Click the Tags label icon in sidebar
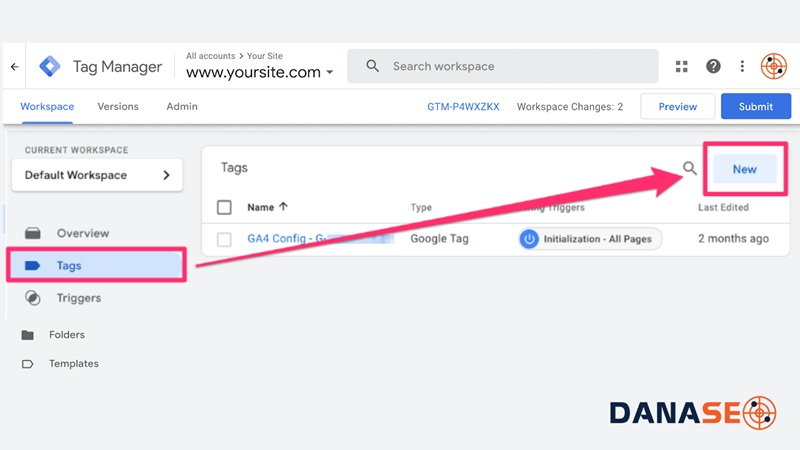The height and width of the screenshot is (450, 800). 33,265
